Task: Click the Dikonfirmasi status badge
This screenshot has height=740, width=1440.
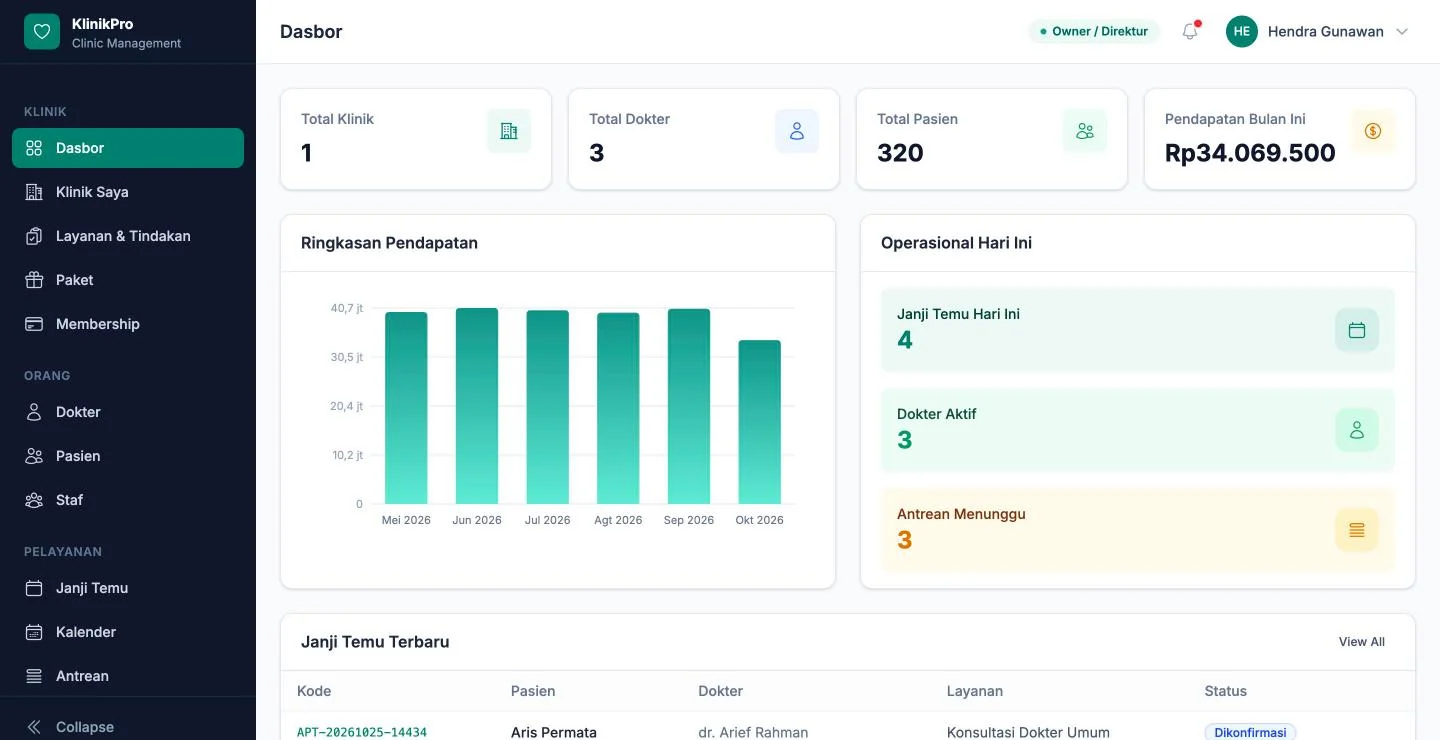Action: [x=1250, y=732]
